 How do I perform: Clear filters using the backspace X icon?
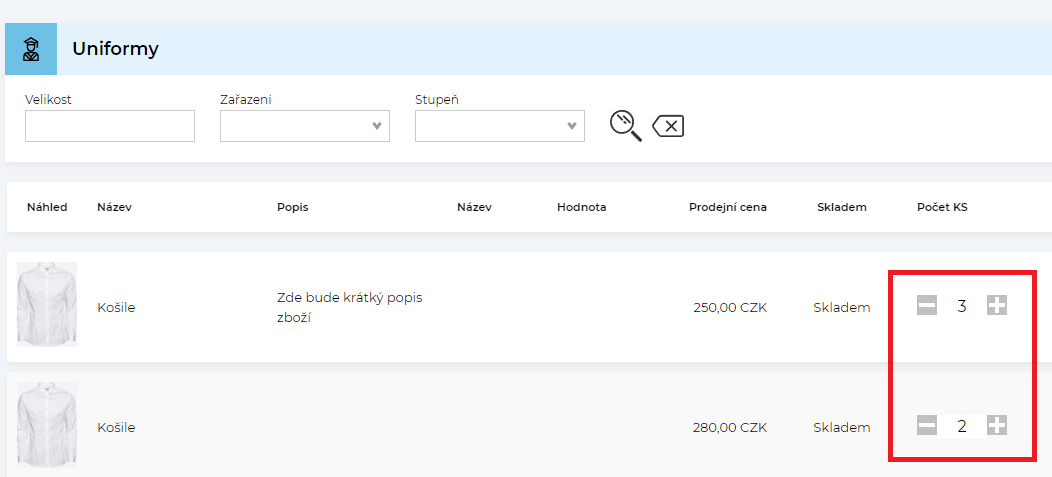pos(668,126)
